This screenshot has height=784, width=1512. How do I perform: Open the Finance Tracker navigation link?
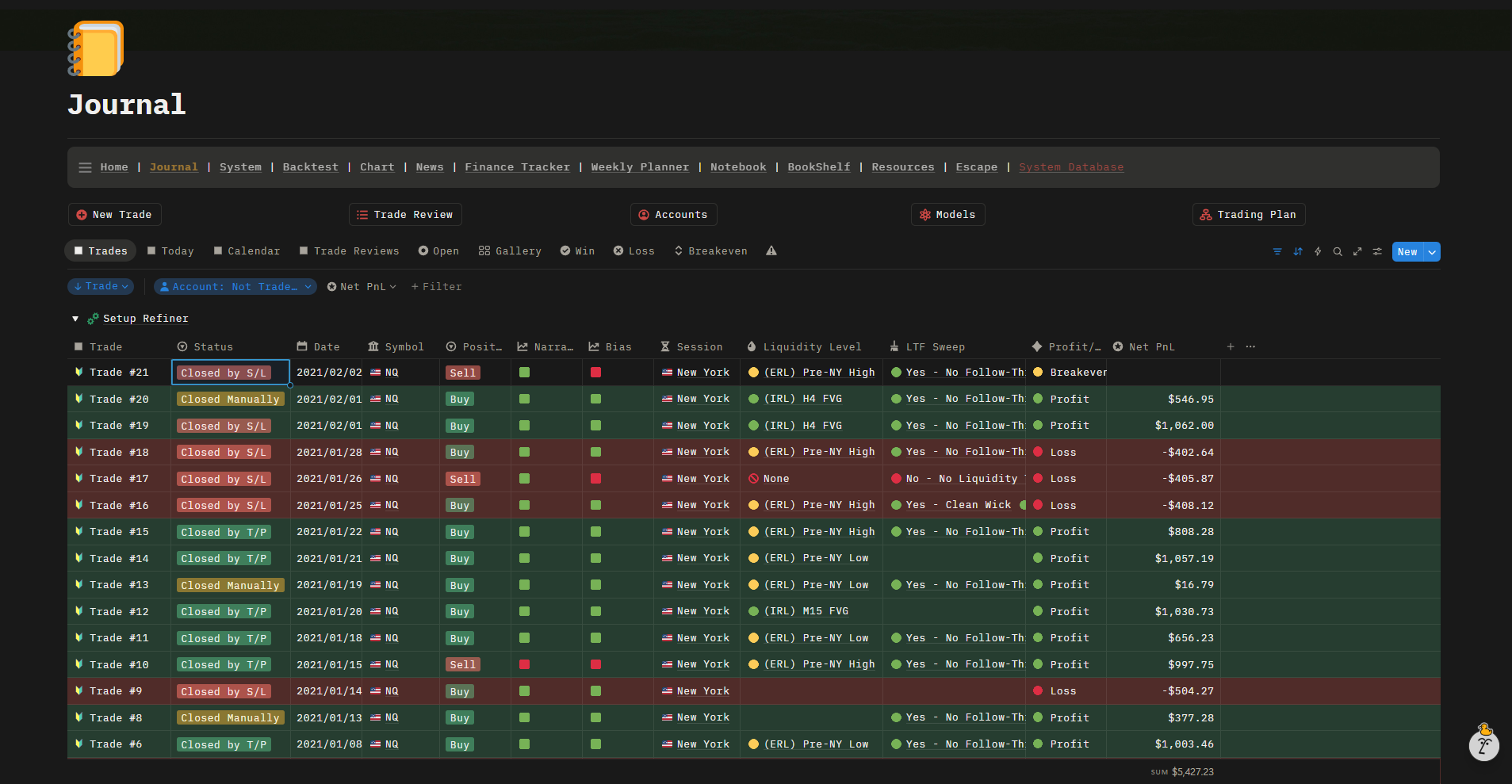point(517,167)
